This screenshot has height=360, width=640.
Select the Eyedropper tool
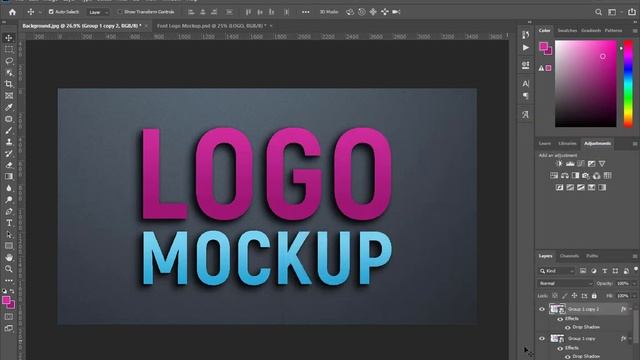coord(9,107)
